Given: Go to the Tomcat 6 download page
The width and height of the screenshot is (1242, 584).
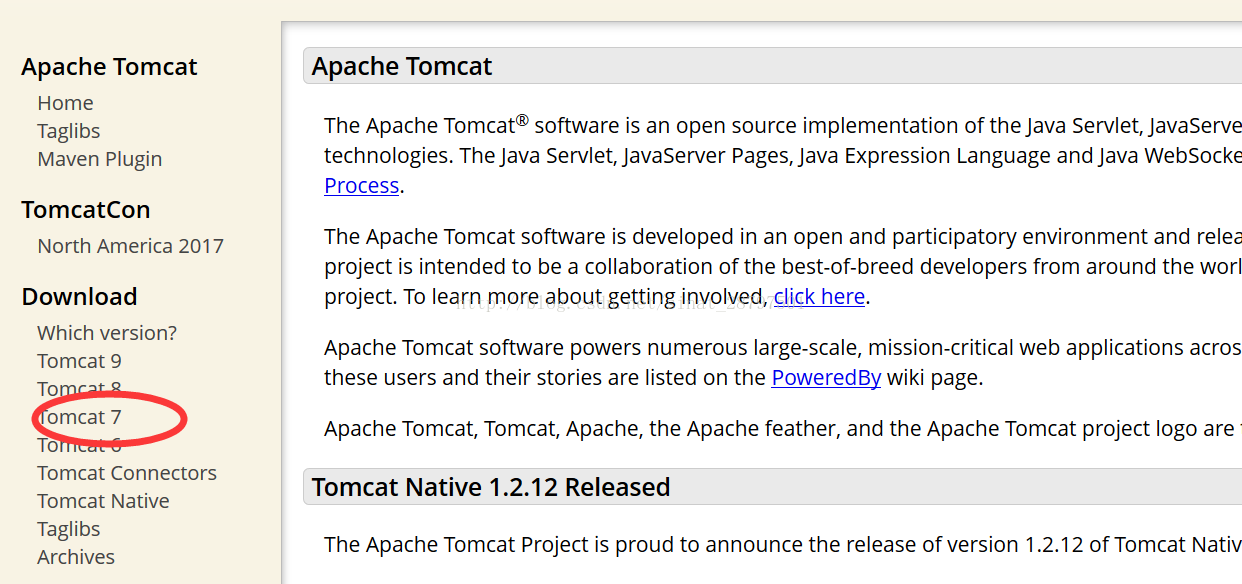Looking at the screenshot, I should pos(79,445).
